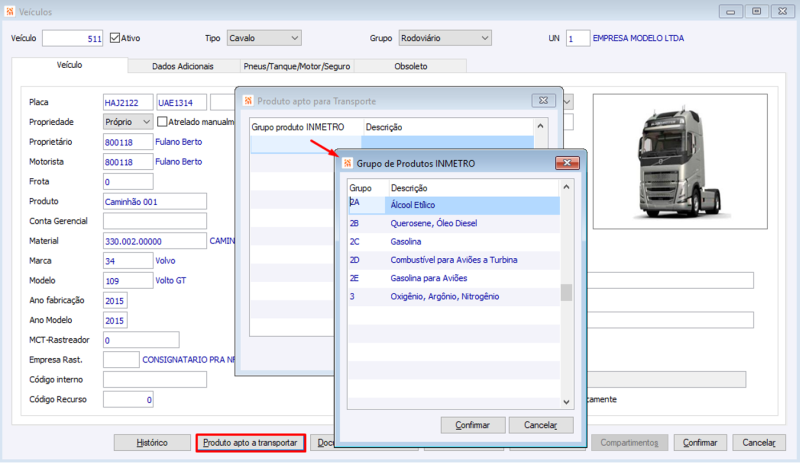Click EMPRESA MODELO LTDA text

[x=638, y=38]
